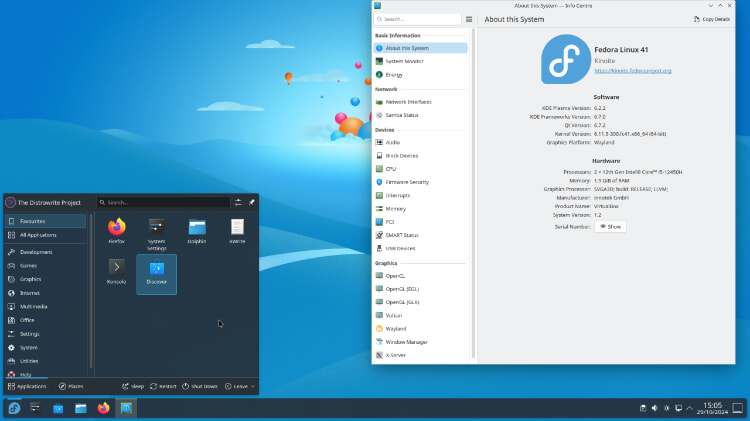Open Firefox from launcher favourites
The image size is (750, 421).
point(116,232)
